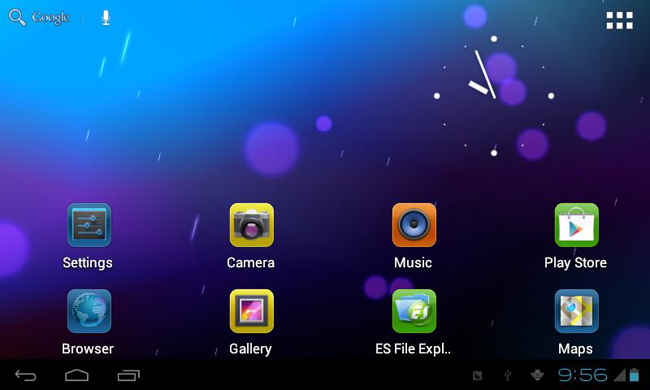Open the Music player icon

click(x=414, y=225)
